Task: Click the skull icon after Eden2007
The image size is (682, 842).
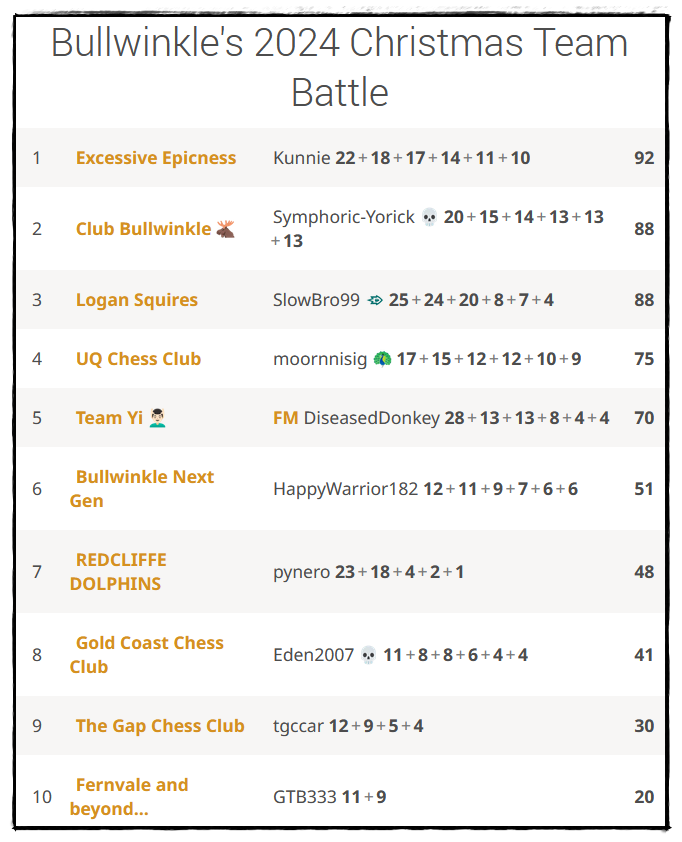Action: coord(368,655)
